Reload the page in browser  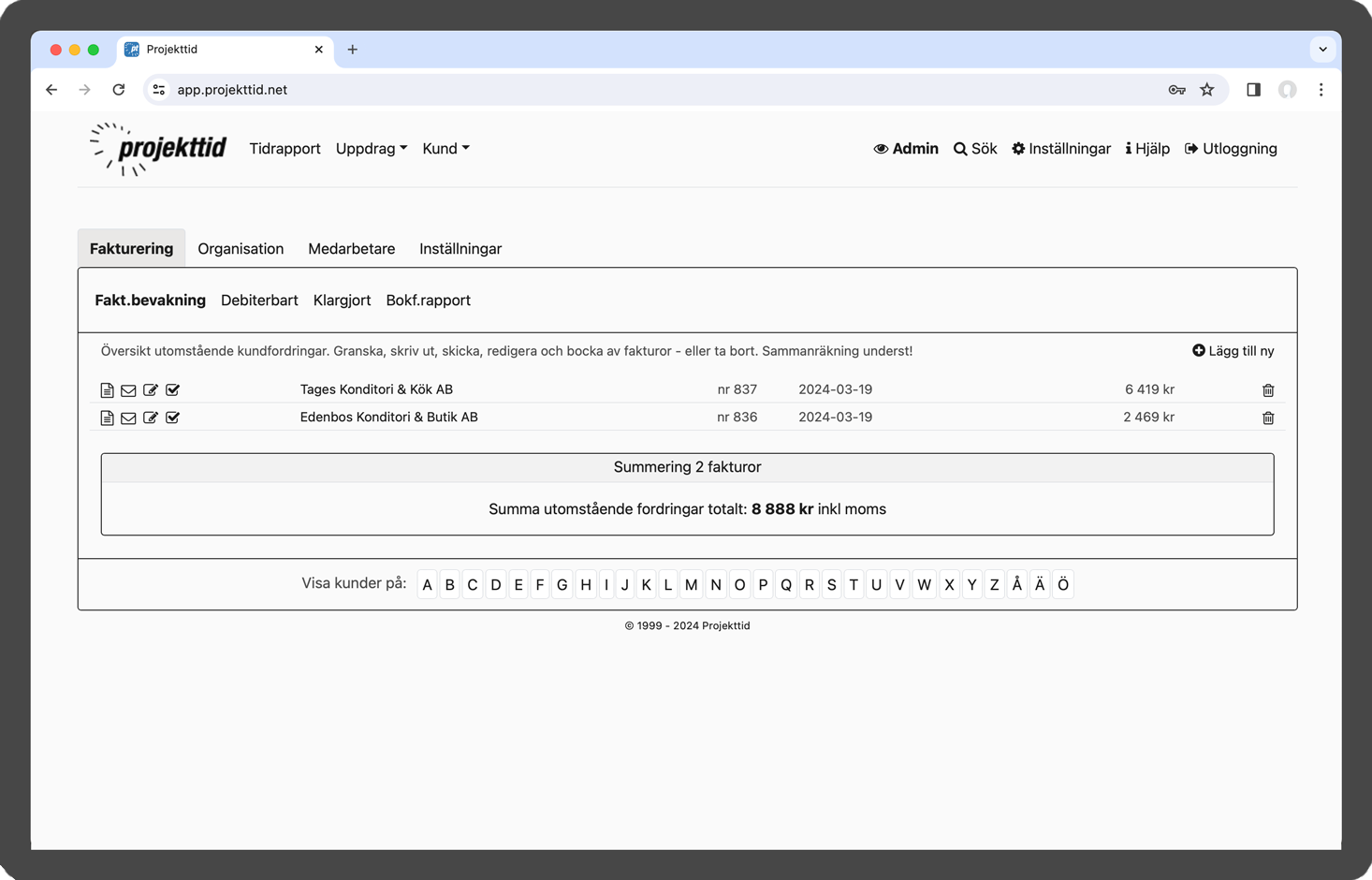coord(119,90)
